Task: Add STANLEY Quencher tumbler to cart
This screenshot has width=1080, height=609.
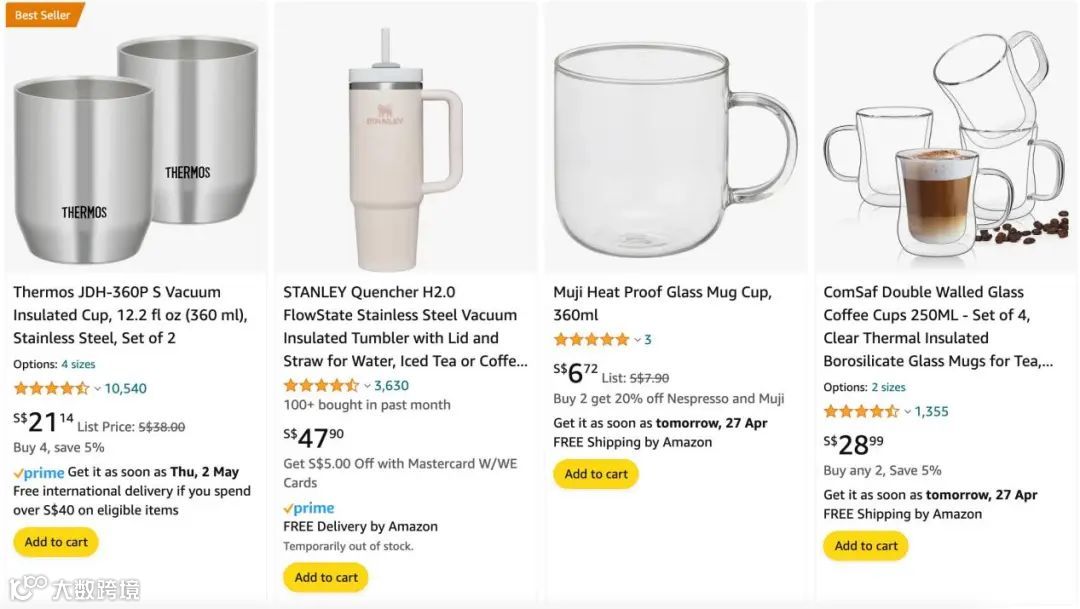Action: click(x=326, y=577)
